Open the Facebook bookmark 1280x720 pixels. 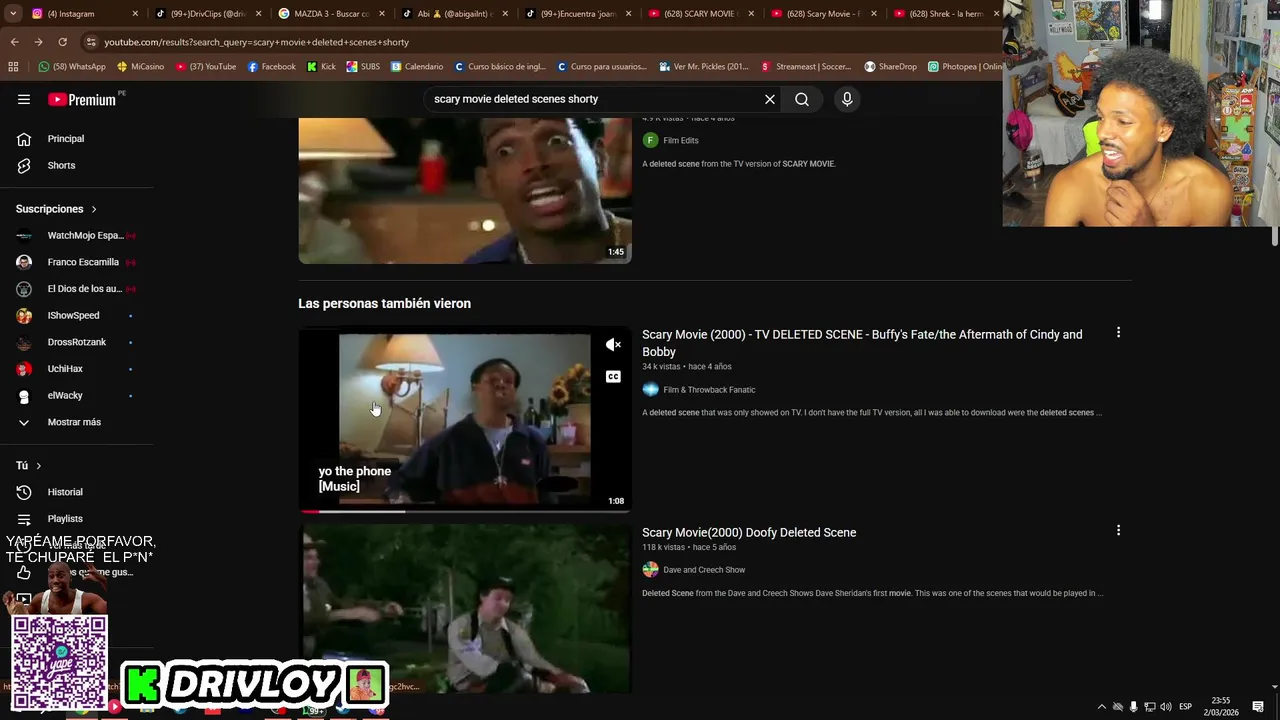pos(271,67)
